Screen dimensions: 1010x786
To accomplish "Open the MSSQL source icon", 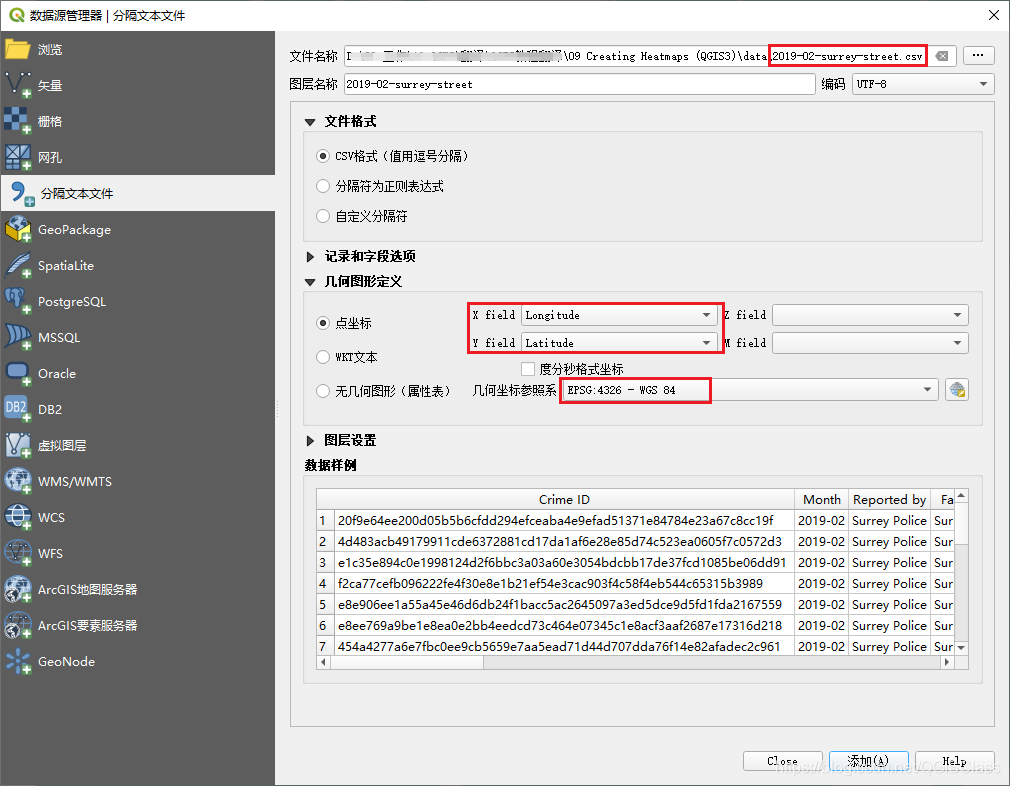I will click(x=17, y=338).
